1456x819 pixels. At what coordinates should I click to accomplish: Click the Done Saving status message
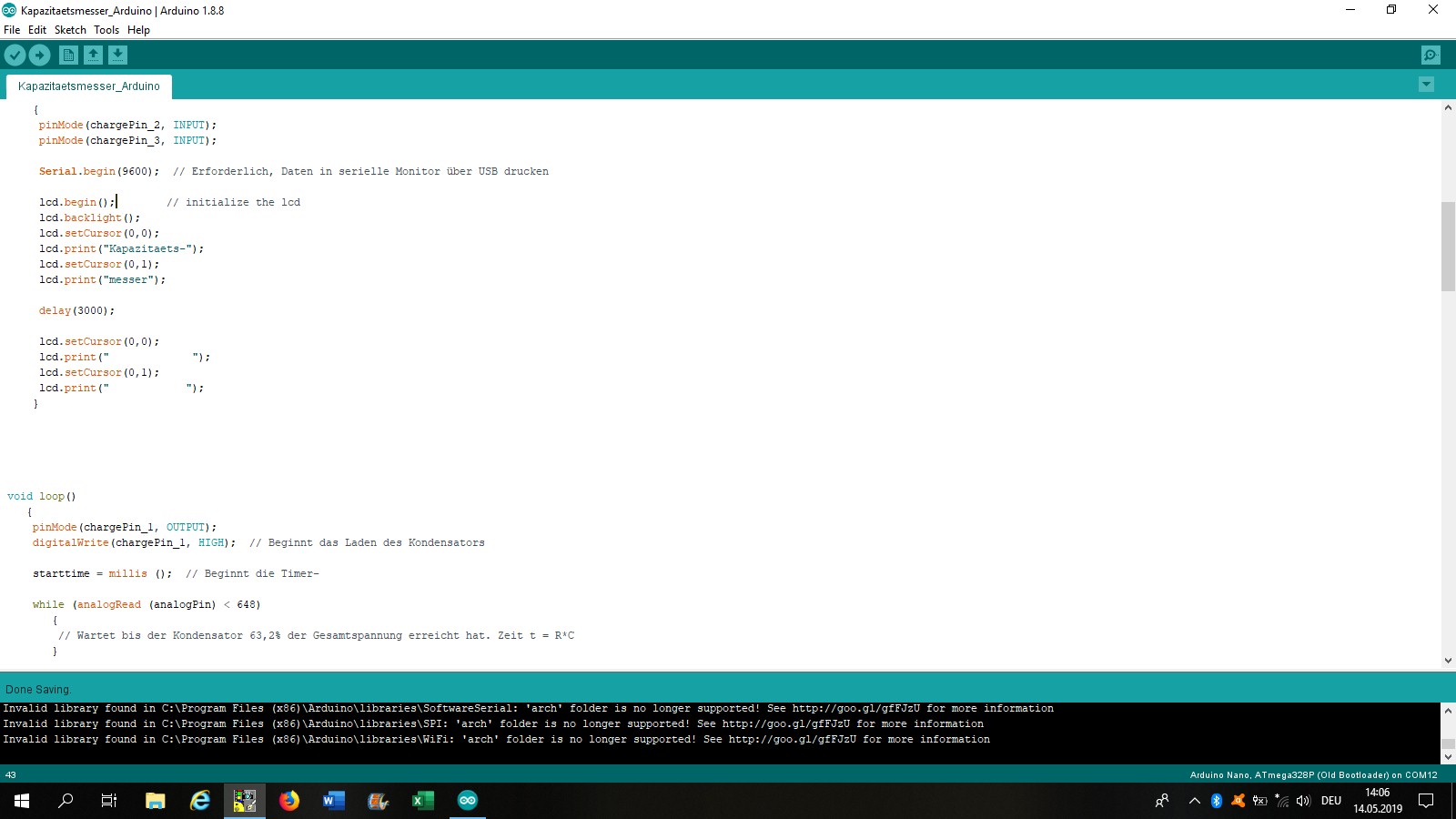coord(38,690)
